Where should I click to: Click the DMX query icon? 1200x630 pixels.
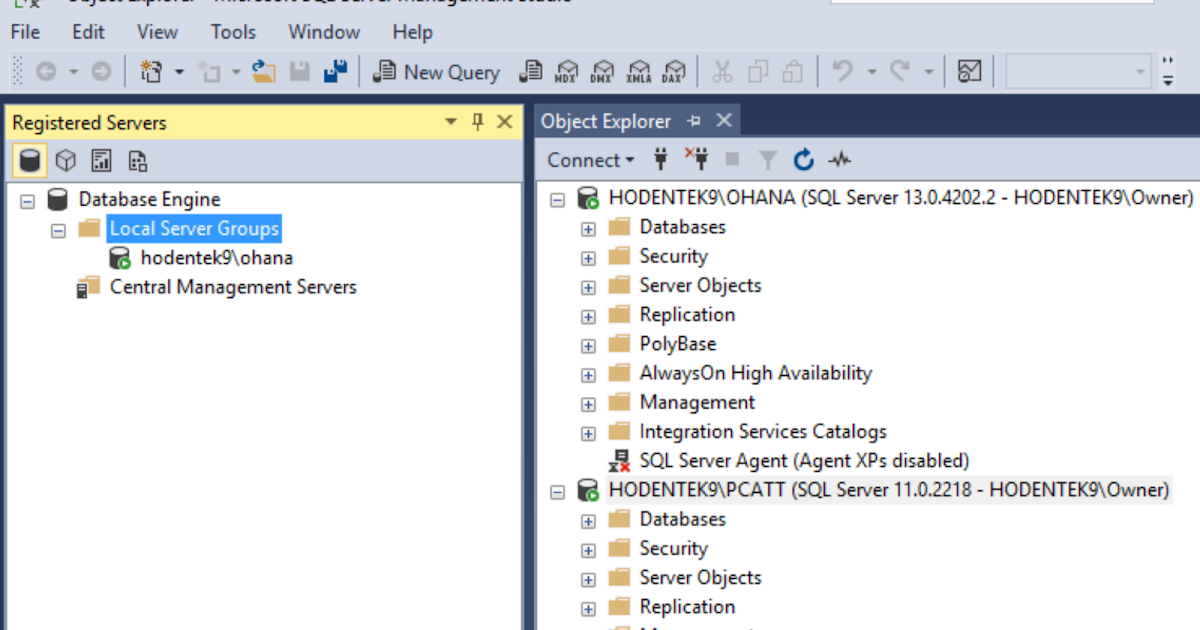coord(602,72)
